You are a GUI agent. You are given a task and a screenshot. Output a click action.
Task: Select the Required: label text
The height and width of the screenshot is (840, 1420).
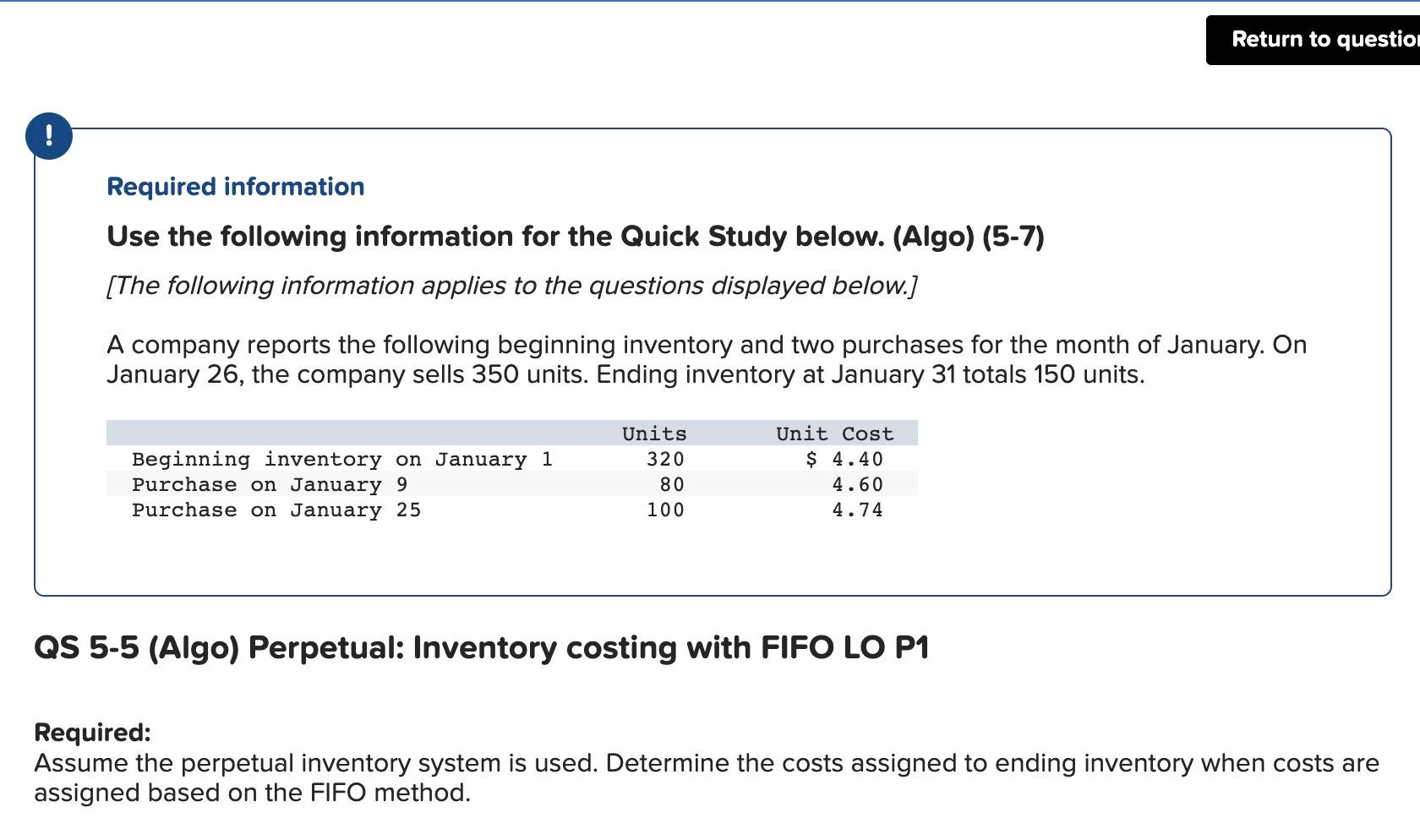91,734
